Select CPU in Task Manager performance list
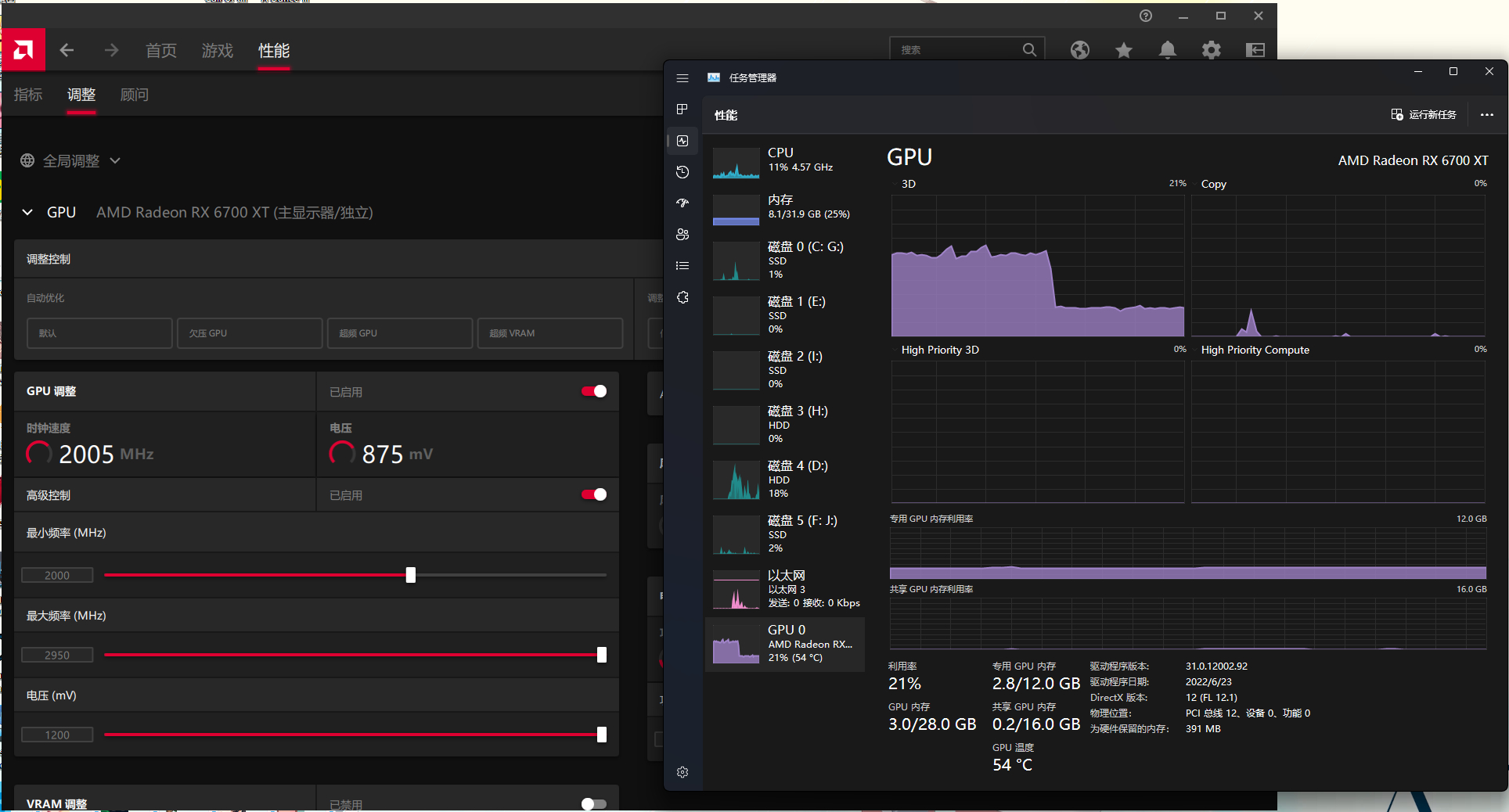This screenshot has width=1509, height=812. coord(785,161)
